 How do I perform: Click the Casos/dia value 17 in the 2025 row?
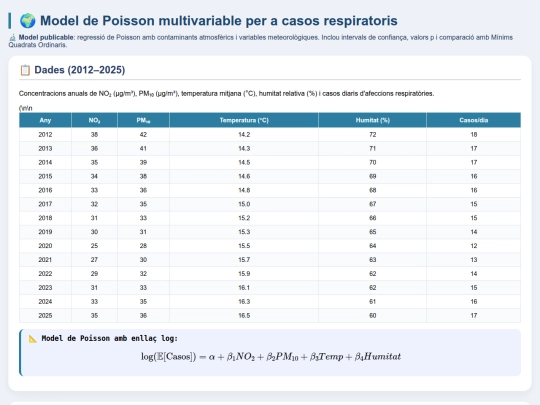click(474, 315)
